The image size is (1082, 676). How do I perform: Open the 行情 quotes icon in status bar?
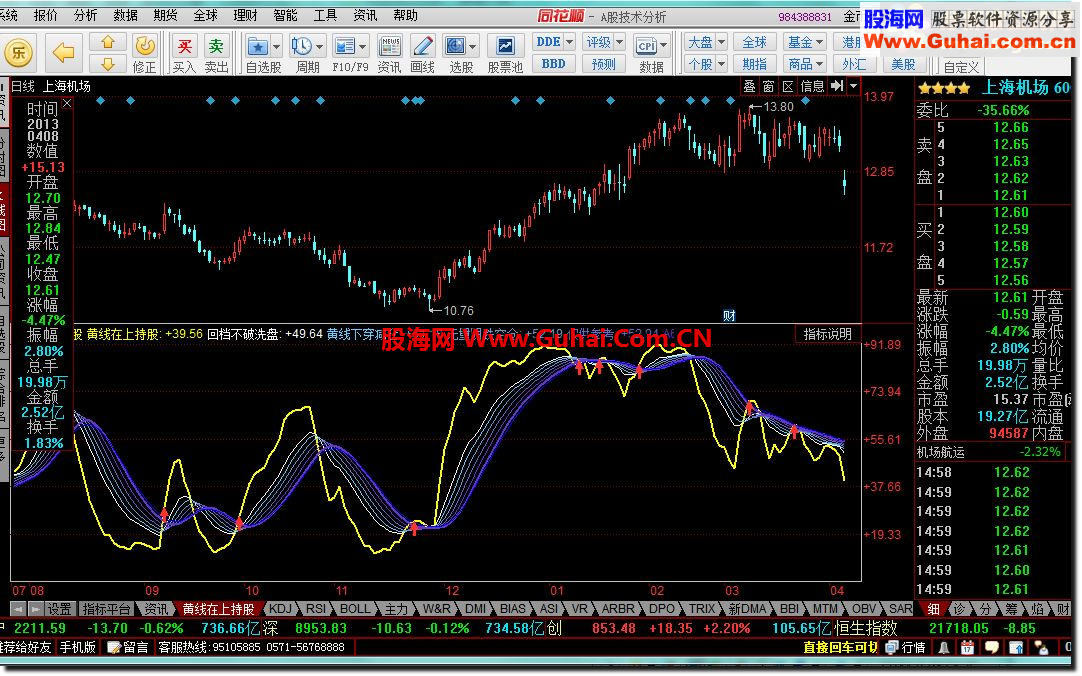click(x=905, y=647)
